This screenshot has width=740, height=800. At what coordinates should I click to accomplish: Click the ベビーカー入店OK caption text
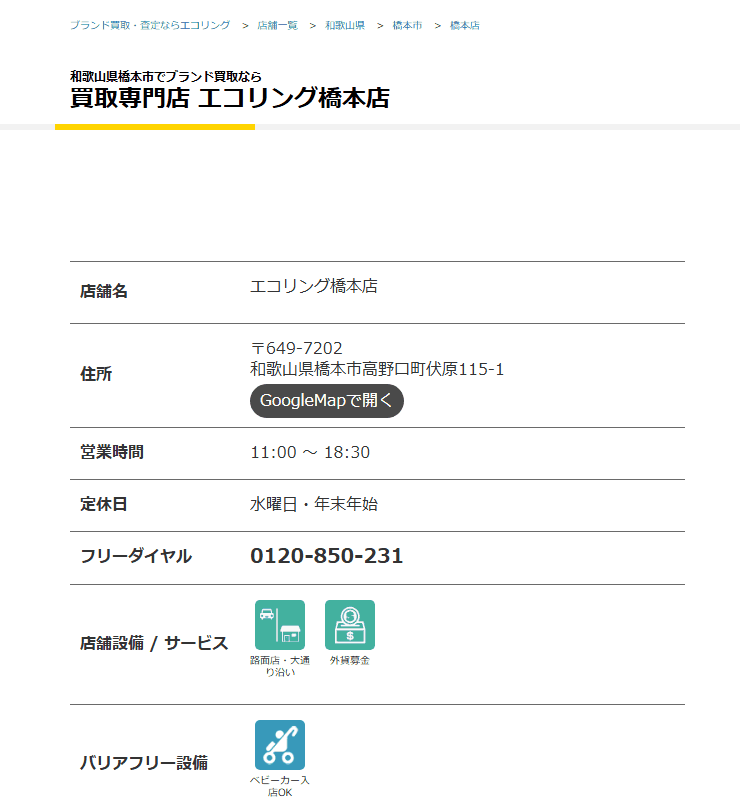click(x=280, y=786)
